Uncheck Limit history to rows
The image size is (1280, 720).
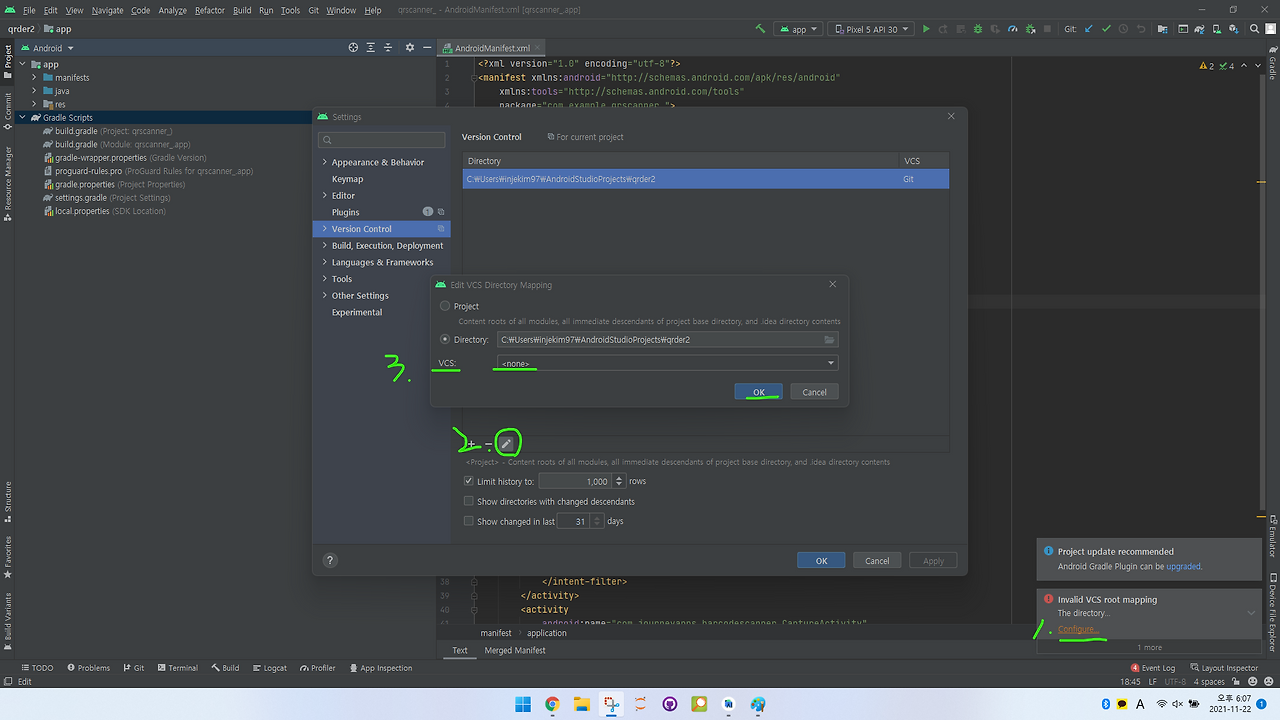pos(468,481)
